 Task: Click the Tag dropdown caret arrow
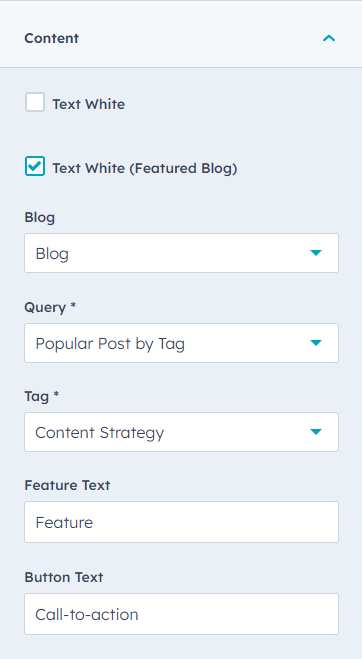tap(316, 432)
